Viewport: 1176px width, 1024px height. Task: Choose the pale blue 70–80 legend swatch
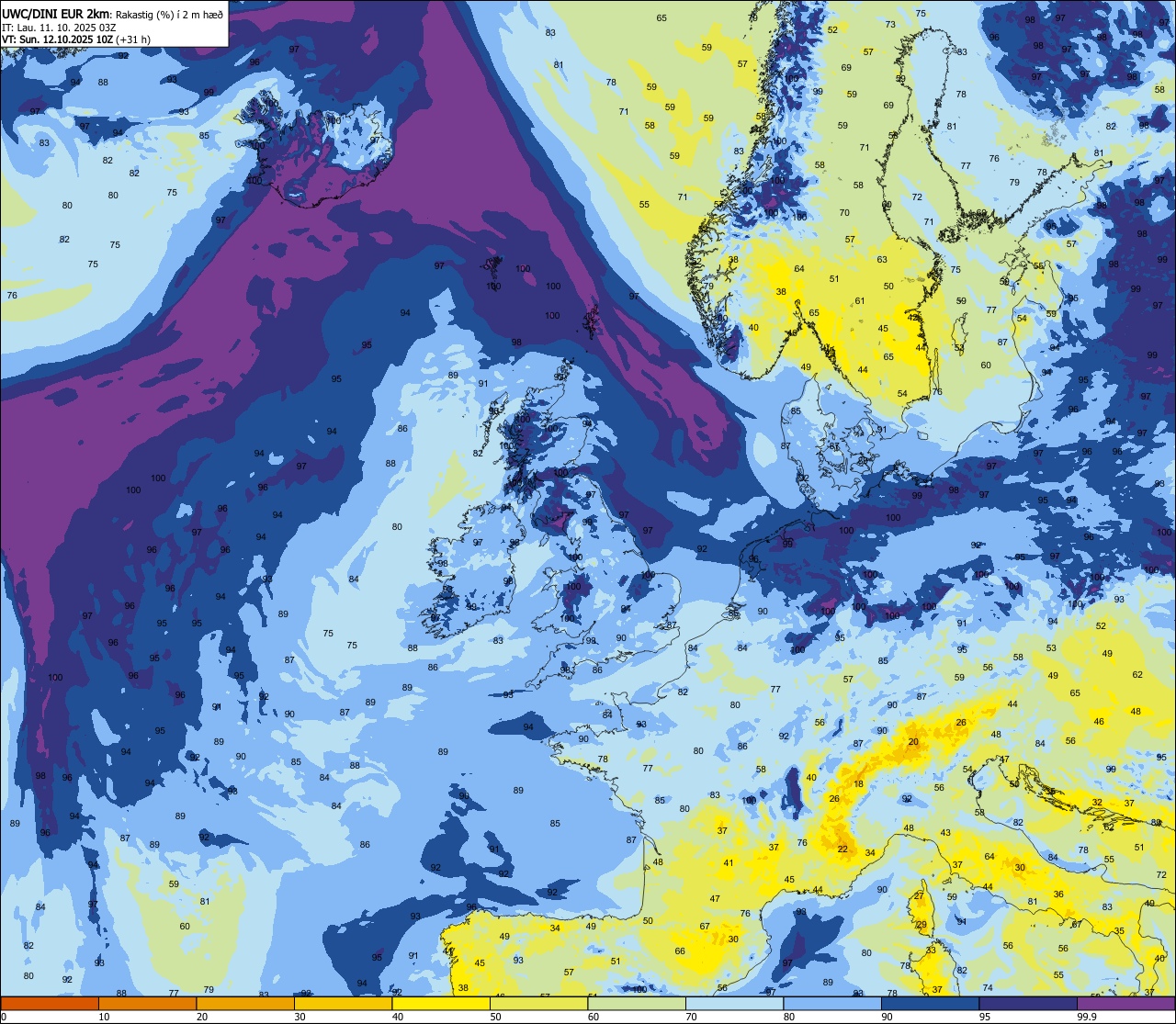(x=734, y=1004)
